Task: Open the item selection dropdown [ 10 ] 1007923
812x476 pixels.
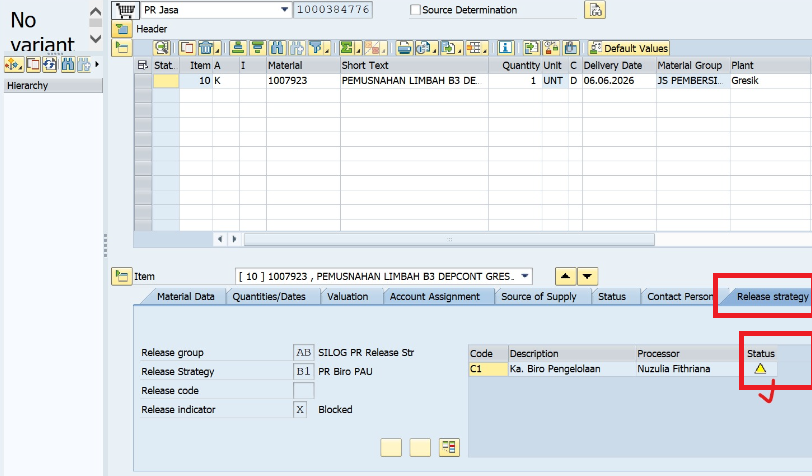Action: pos(525,276)
